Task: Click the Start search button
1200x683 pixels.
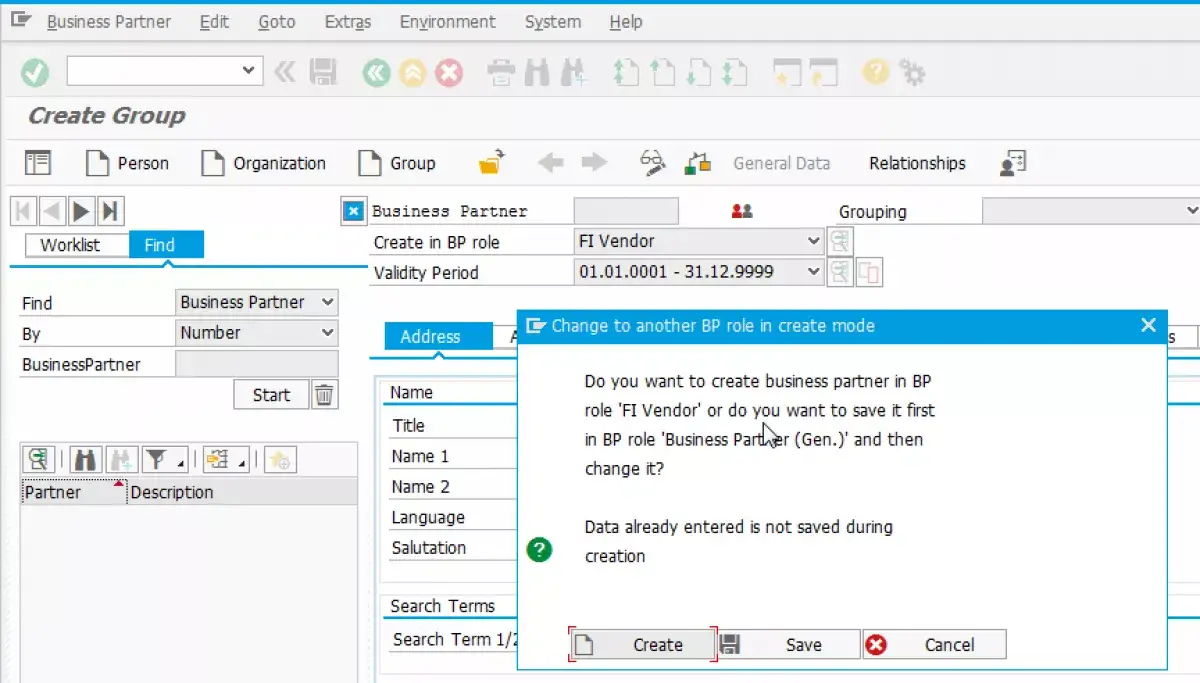Action: [271, 395]
